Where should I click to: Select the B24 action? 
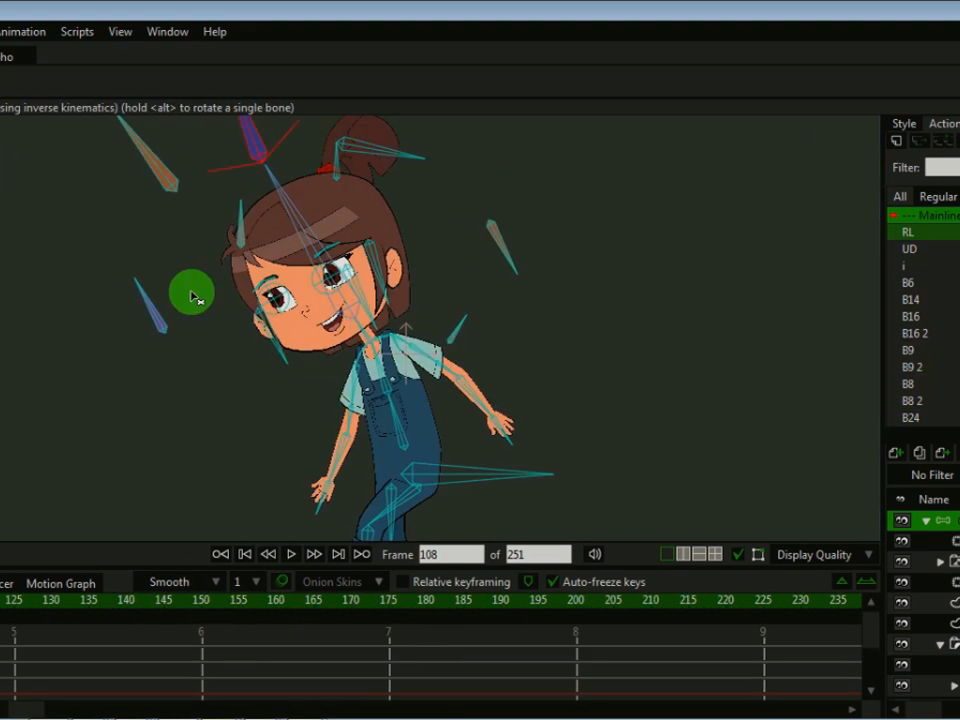tap(923, 418)
